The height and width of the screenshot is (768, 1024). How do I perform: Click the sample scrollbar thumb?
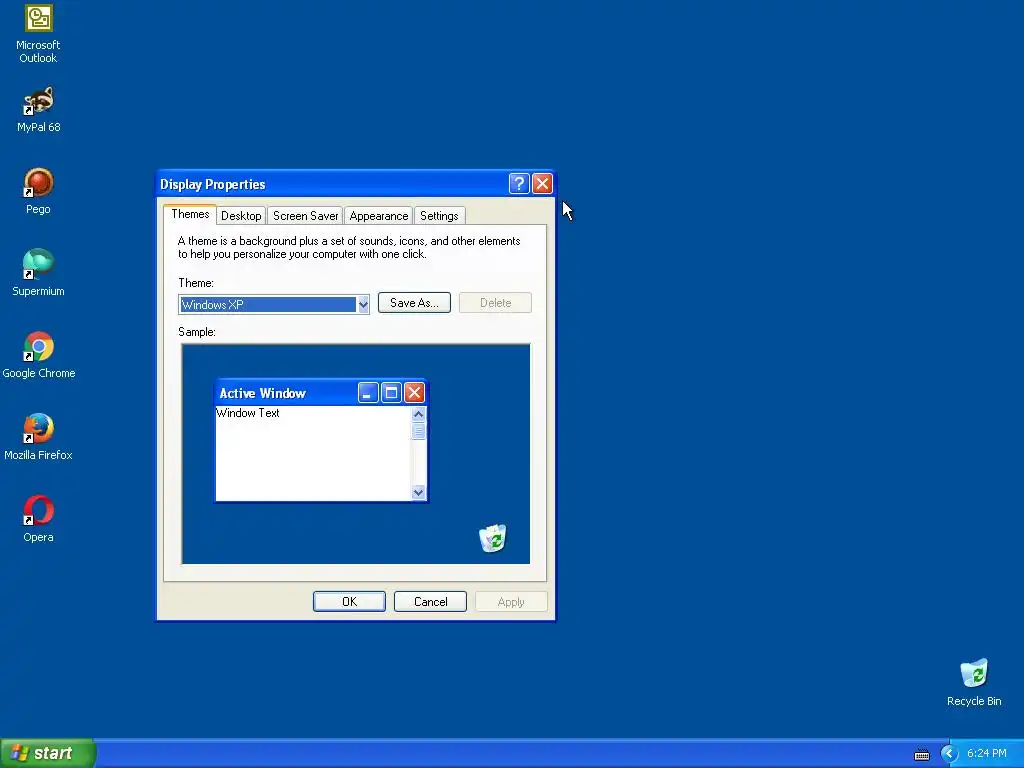click(419, 431)
